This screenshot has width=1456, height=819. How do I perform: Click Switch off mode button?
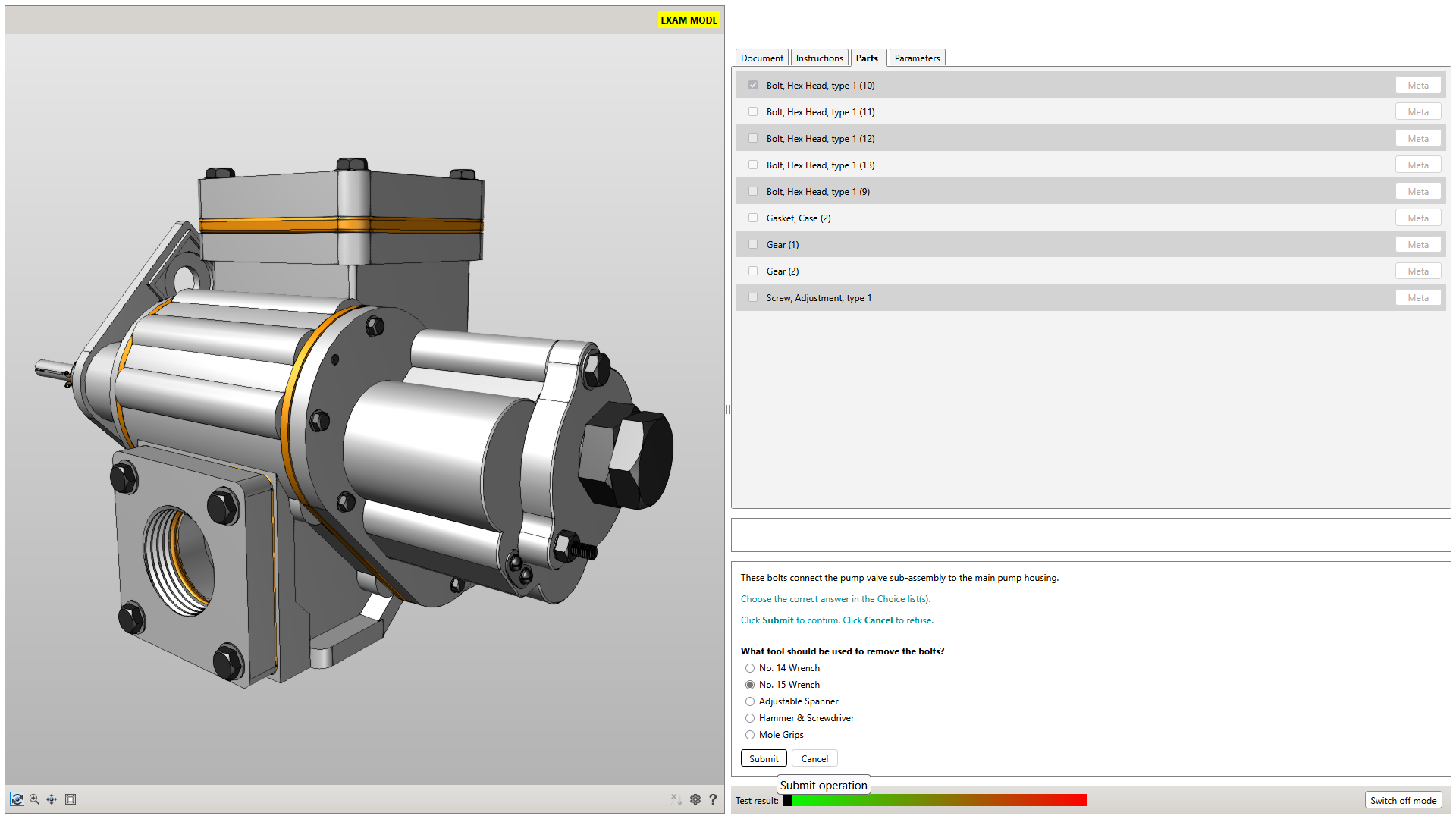(x=1403, y=800)
